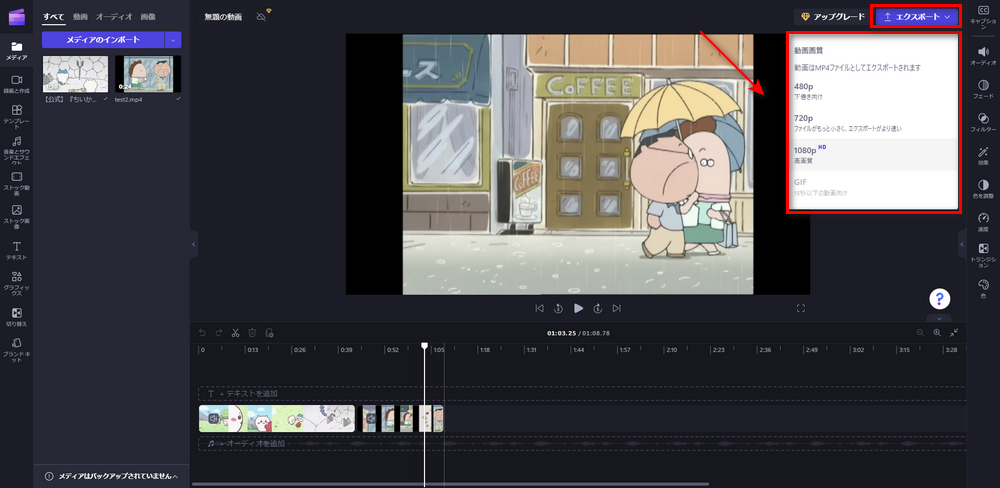Switch to the オーディオ media tab

click(x=113, y=17)
